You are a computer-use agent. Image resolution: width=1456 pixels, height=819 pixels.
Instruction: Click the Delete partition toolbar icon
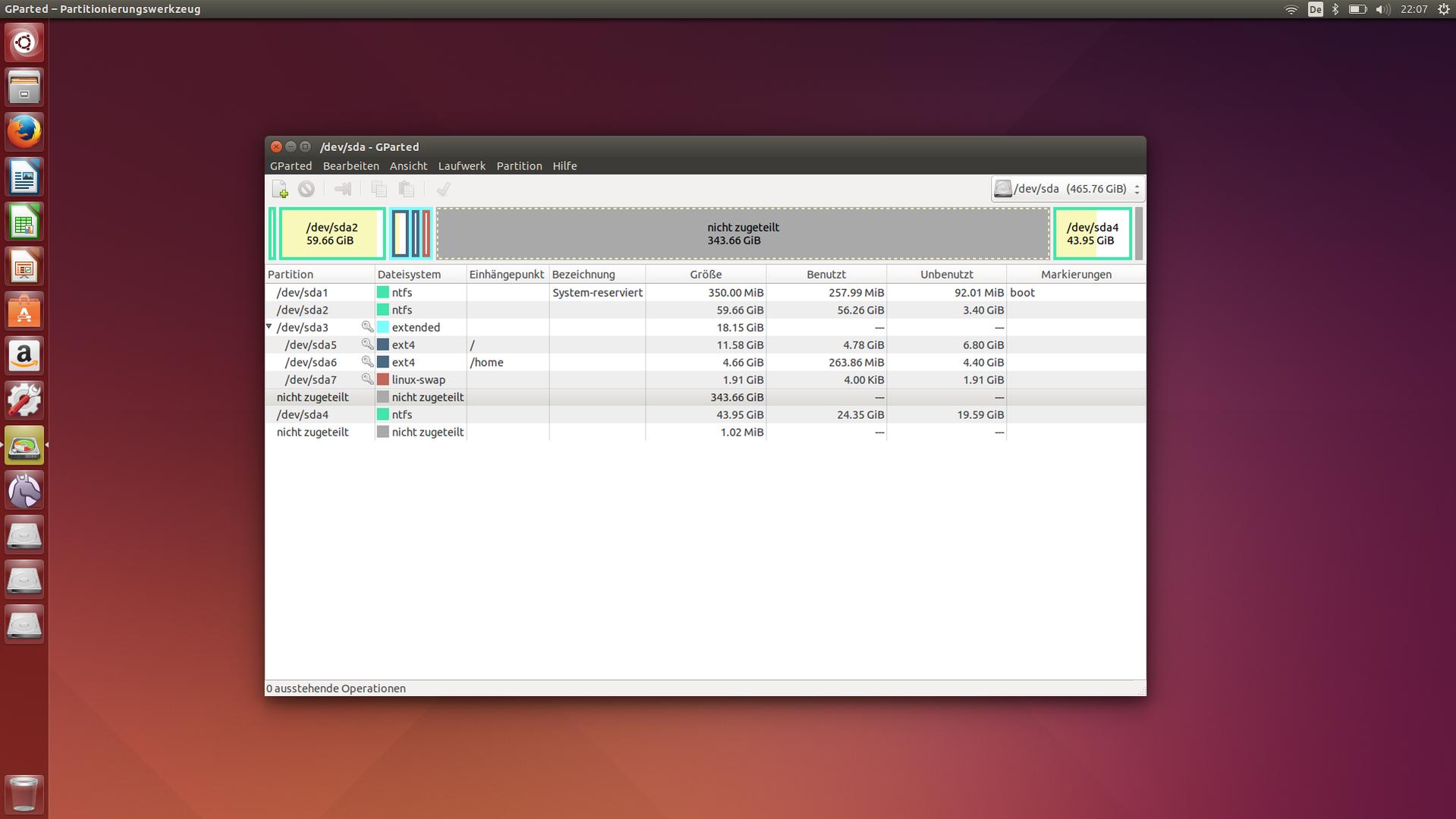pyautogui.click(x=307, y=189)
